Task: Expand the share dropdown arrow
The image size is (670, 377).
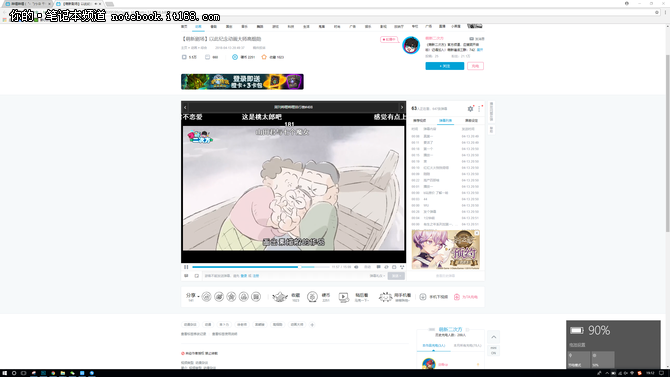Action: coord(198,296)
